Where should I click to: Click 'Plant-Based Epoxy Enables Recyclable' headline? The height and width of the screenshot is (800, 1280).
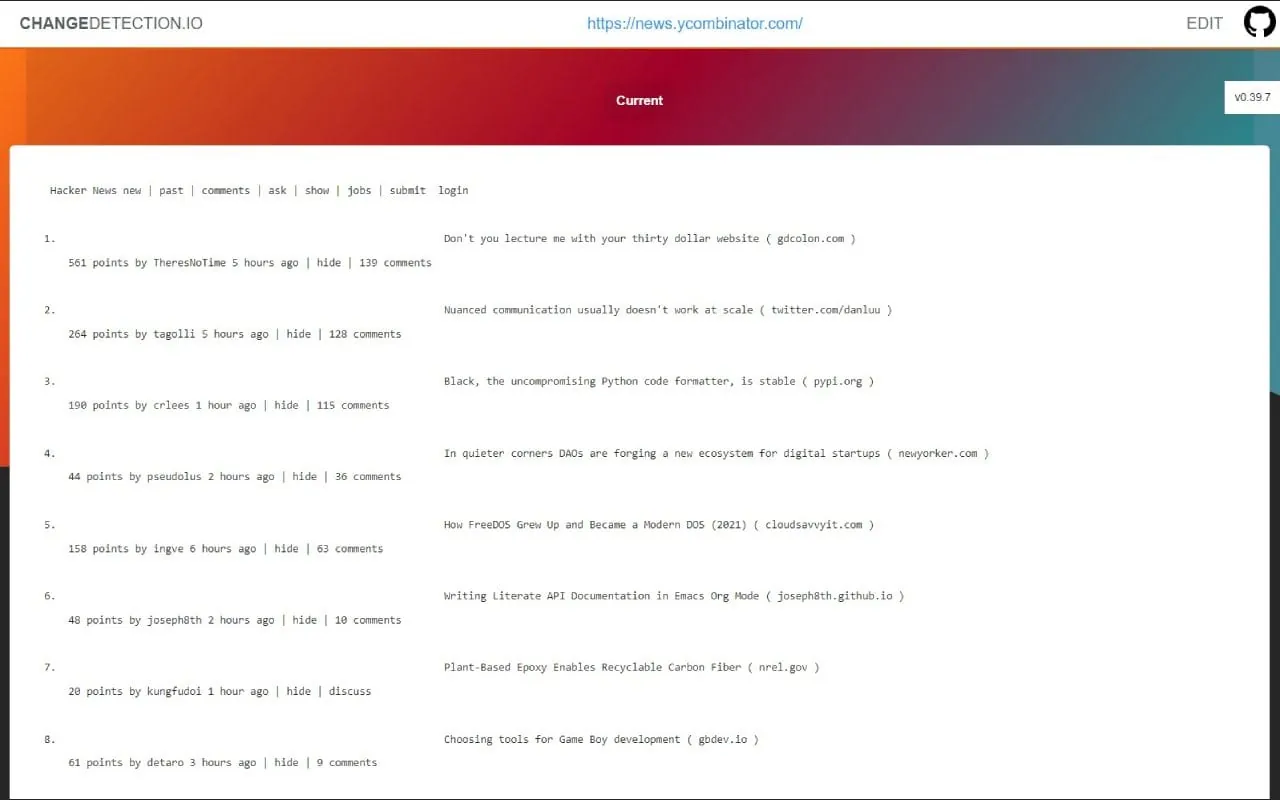632,667
